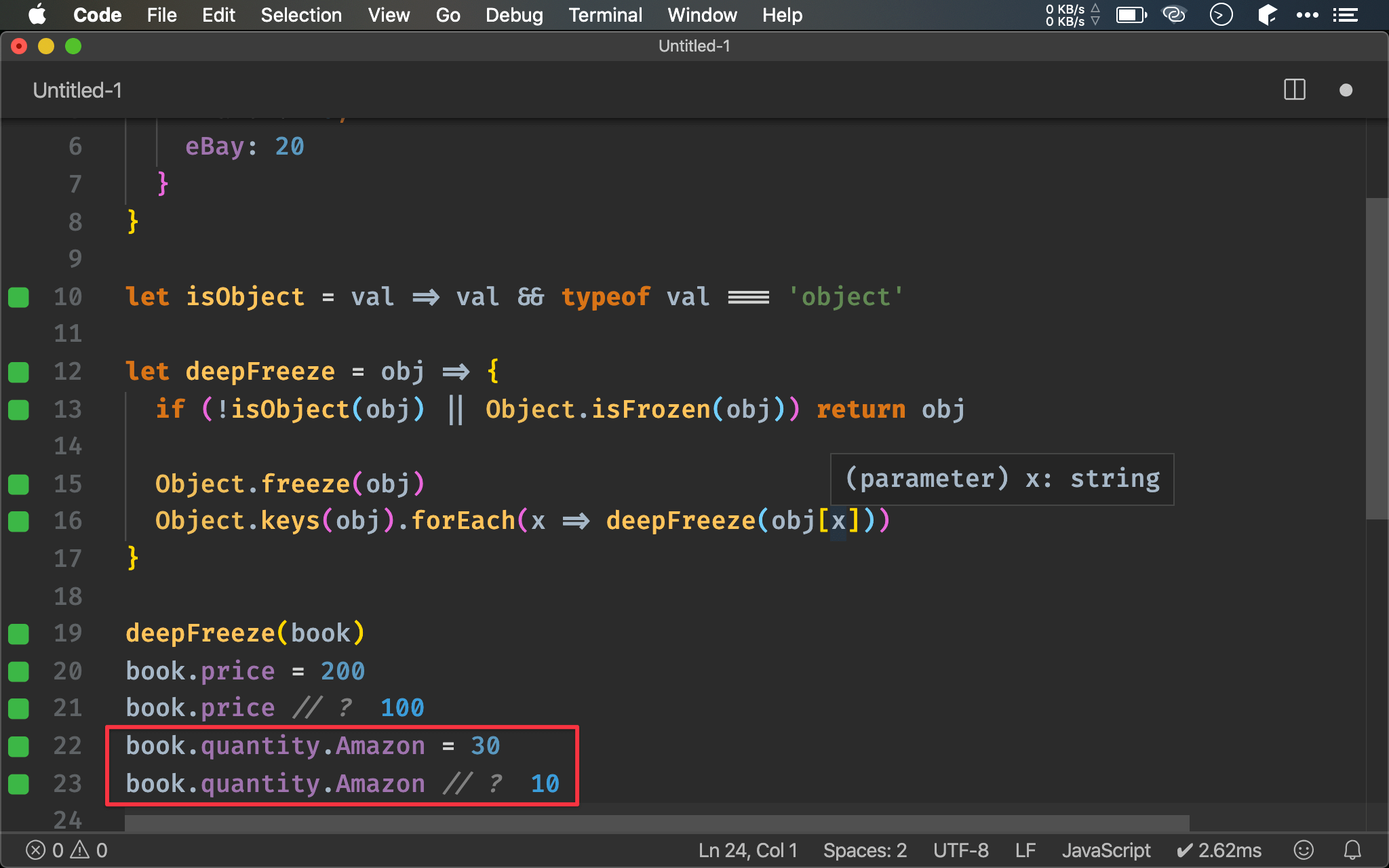The width and height of the screenshot is (1389, 868).
Task: Click the Quokka 2.62ms timing status
Action: tap(1219, 850)
